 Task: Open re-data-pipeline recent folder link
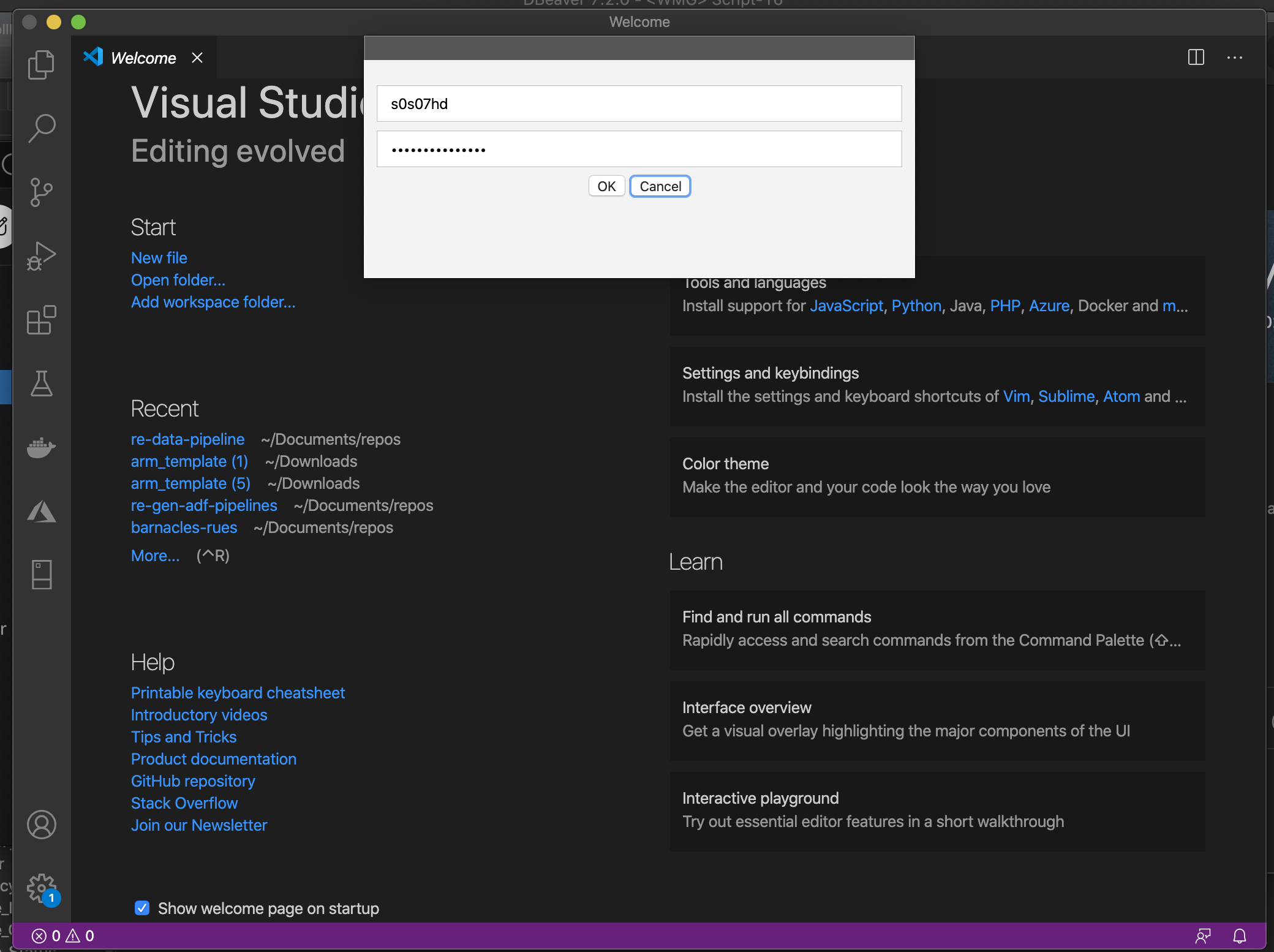(x=187, y=439)
